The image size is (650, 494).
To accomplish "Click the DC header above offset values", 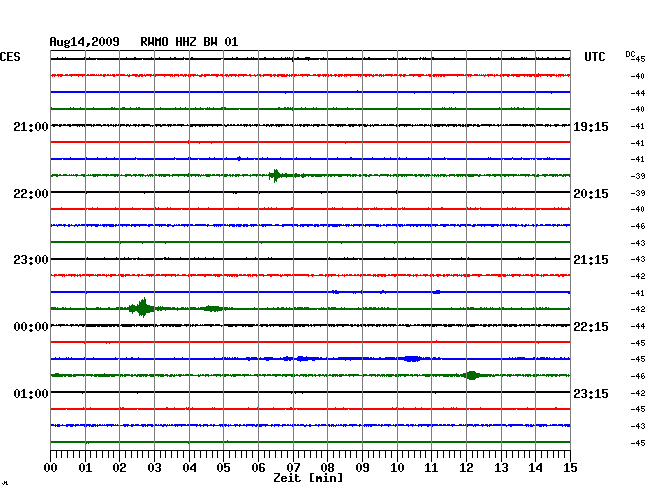I will point(630,54).
